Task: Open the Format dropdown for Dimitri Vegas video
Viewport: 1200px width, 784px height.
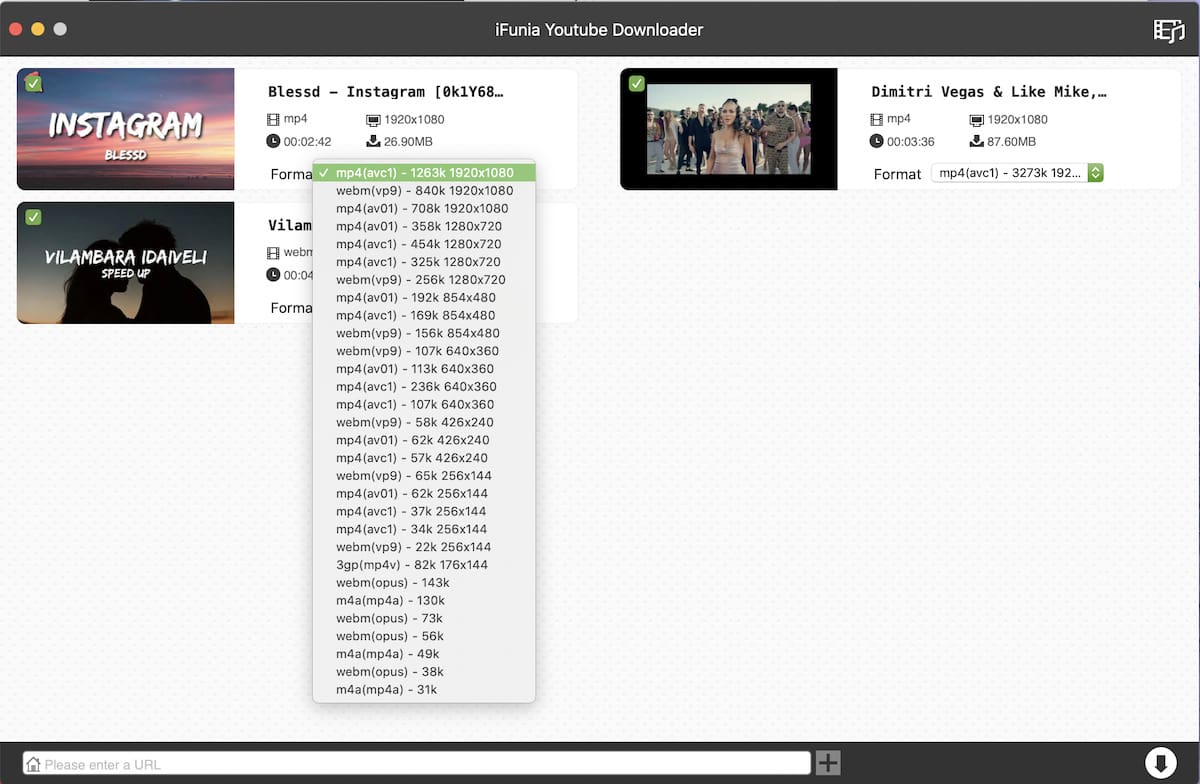Action: pos(1016,173)
